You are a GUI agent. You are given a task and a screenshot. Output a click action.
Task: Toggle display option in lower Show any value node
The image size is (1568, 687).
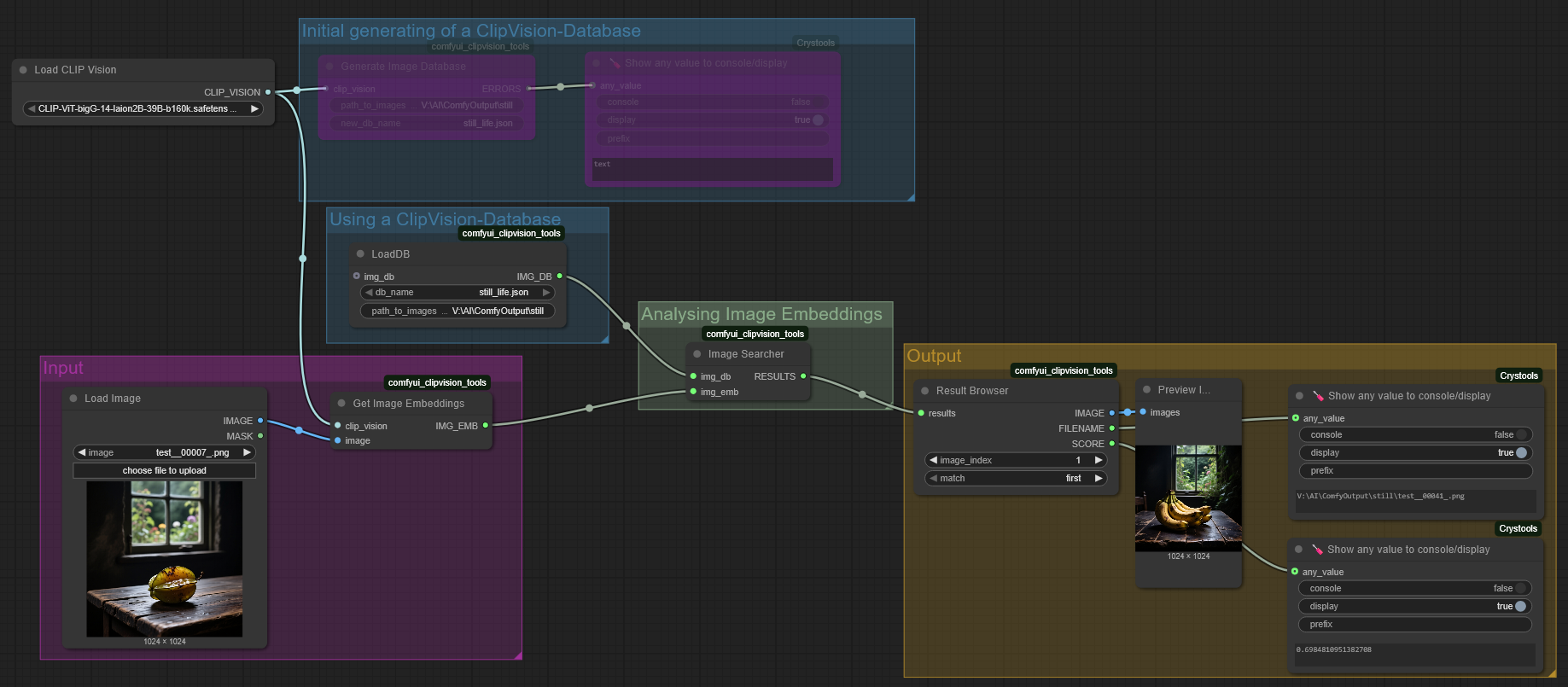(1415, 607)
